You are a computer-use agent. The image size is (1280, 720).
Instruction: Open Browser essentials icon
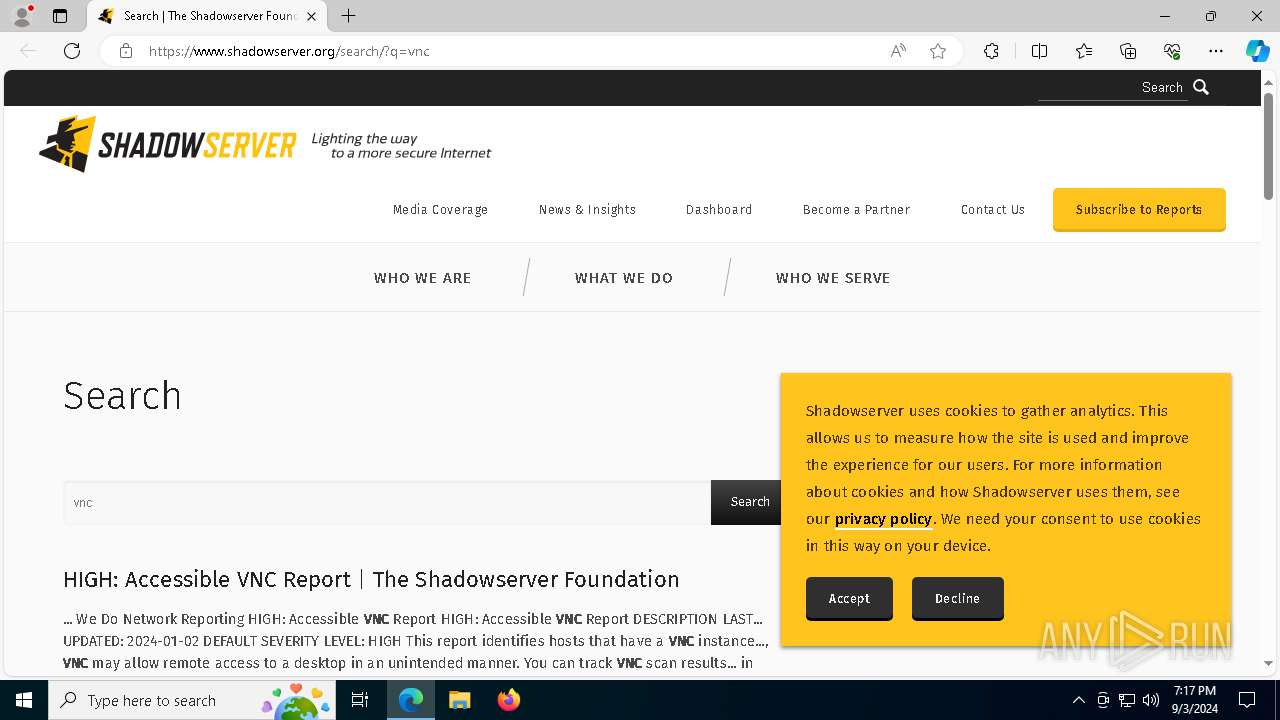tap(1172, 51)
